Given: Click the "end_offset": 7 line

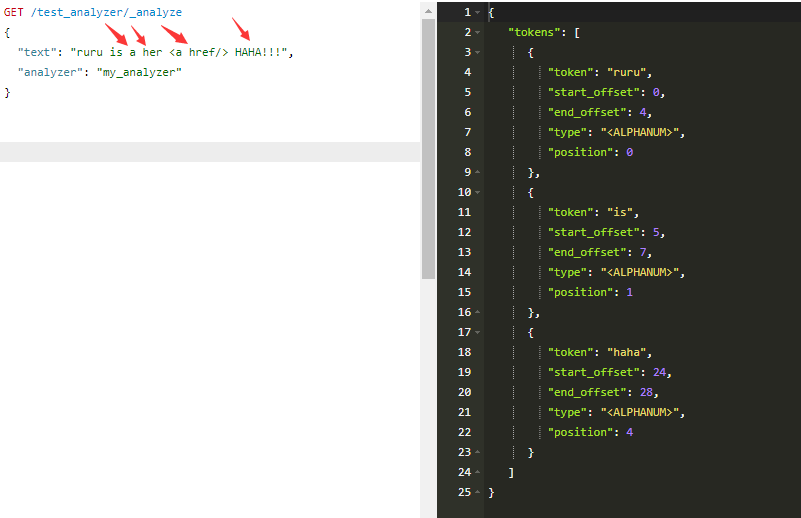Looking at the screenshot, I should click(600, 252).
